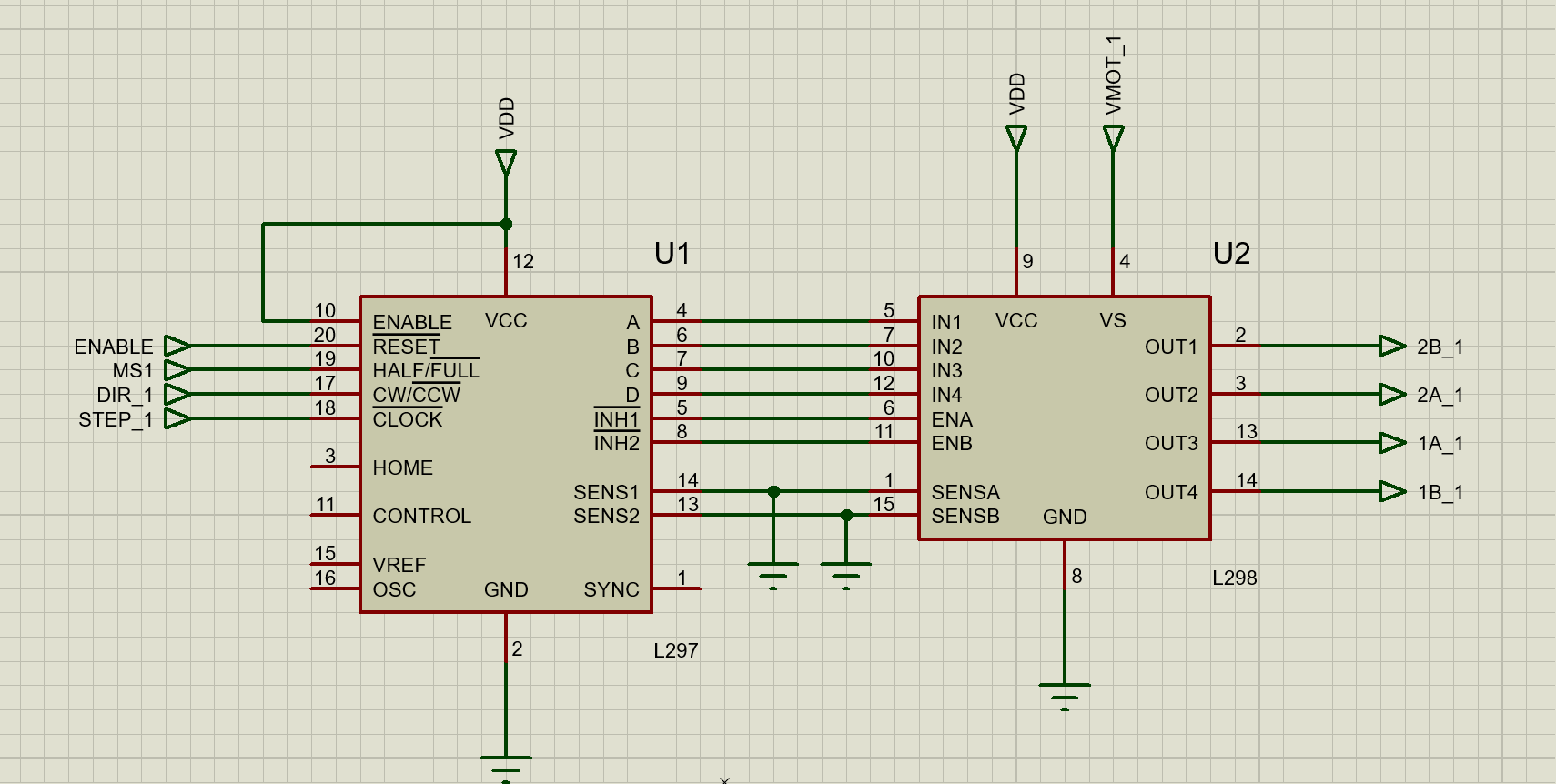Select the 1B_1 output terminal arrow
Viewport: 1556px width, 784px height.
coord(1393,491)
